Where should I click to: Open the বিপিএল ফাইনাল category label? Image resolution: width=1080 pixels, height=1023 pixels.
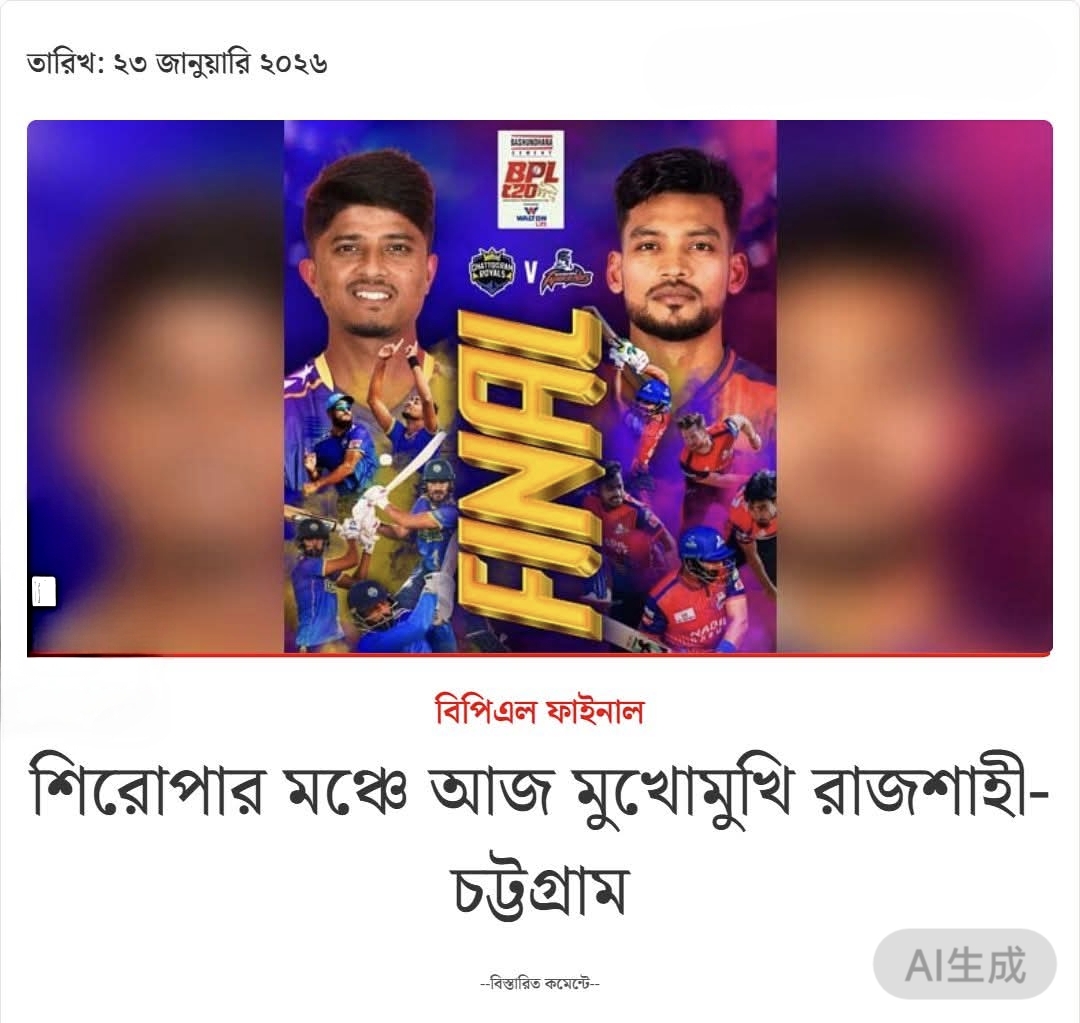[x=539, y=710]
